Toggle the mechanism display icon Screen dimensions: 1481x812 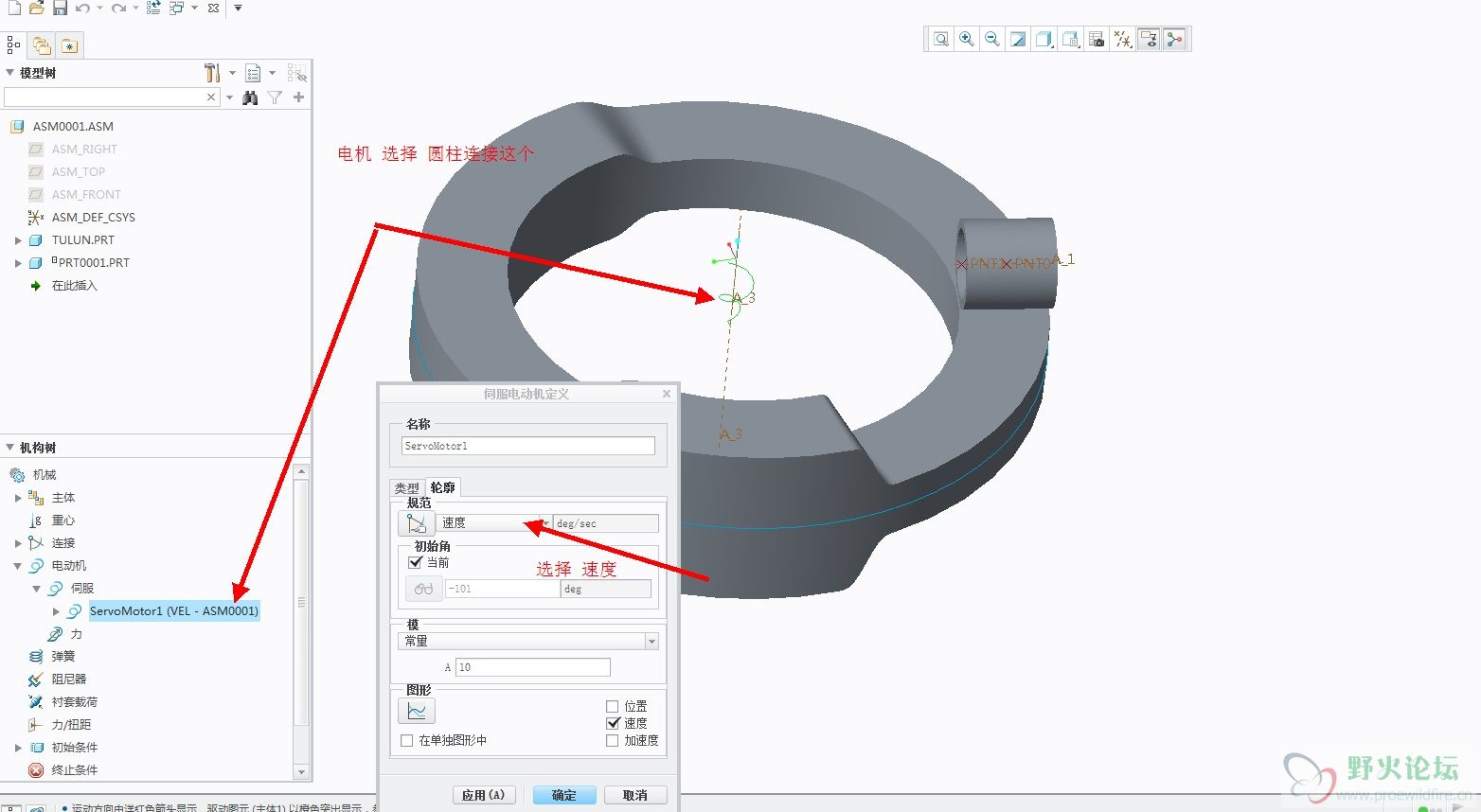click(x=1174, y=39)
